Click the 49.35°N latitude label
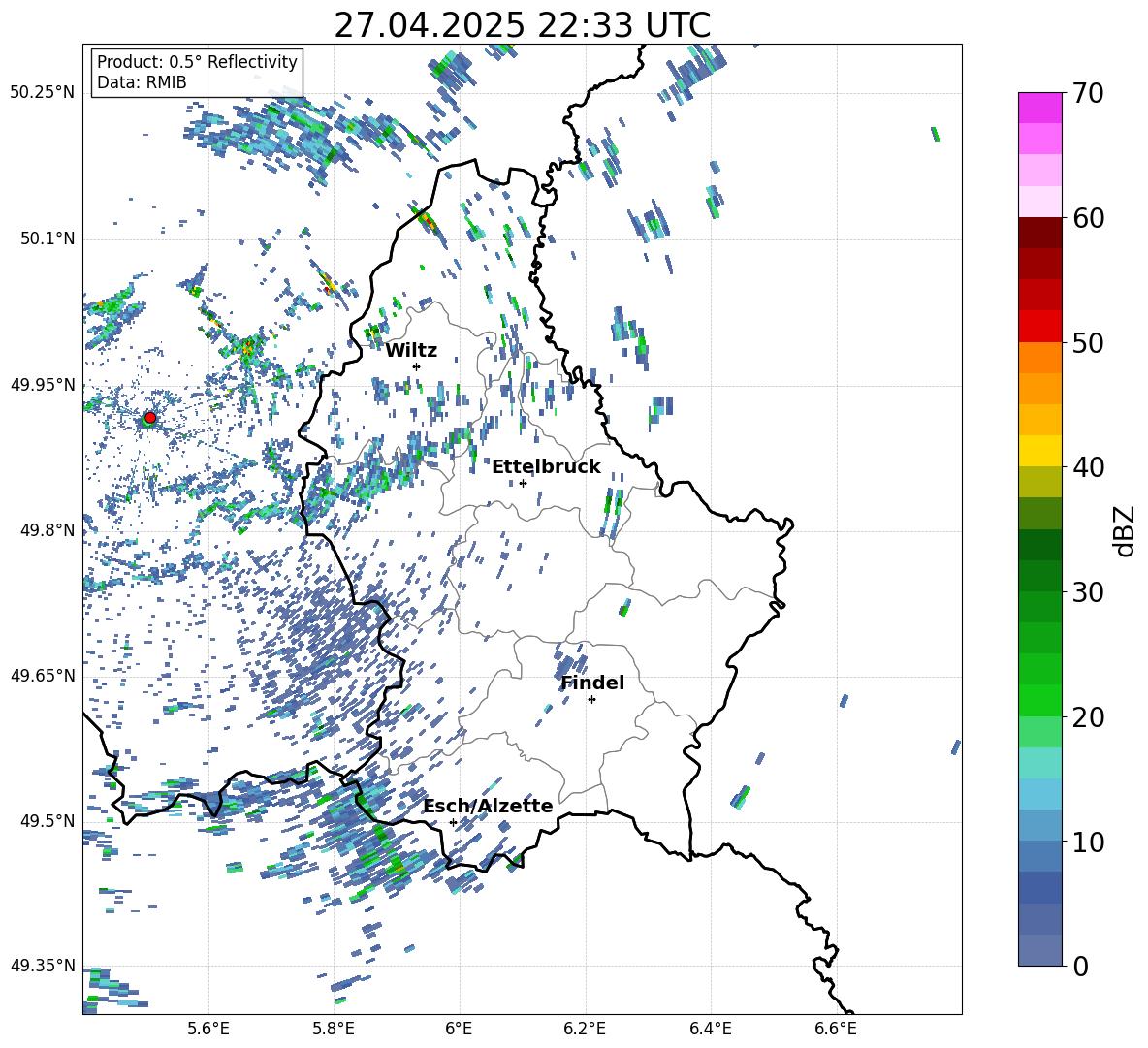 coord(43,966)
